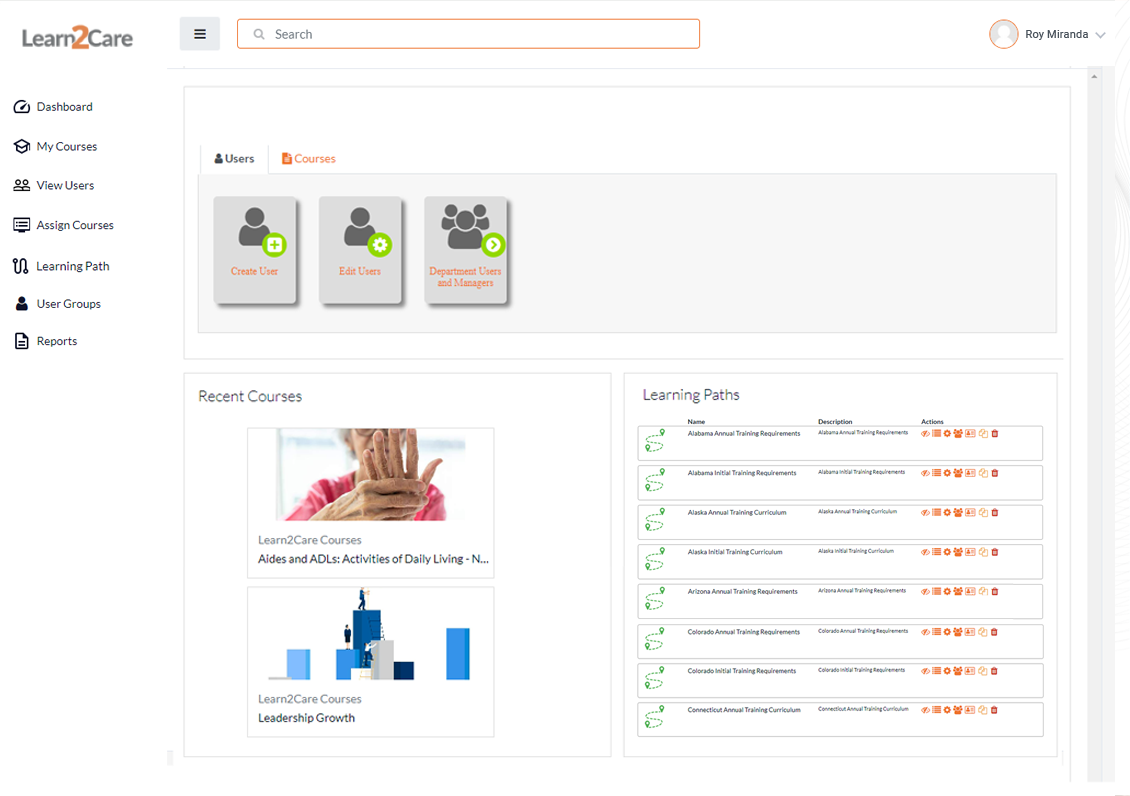This screenshot has width=1130, height=796.
Task: Select the Users tab
Action: point(235,159)
